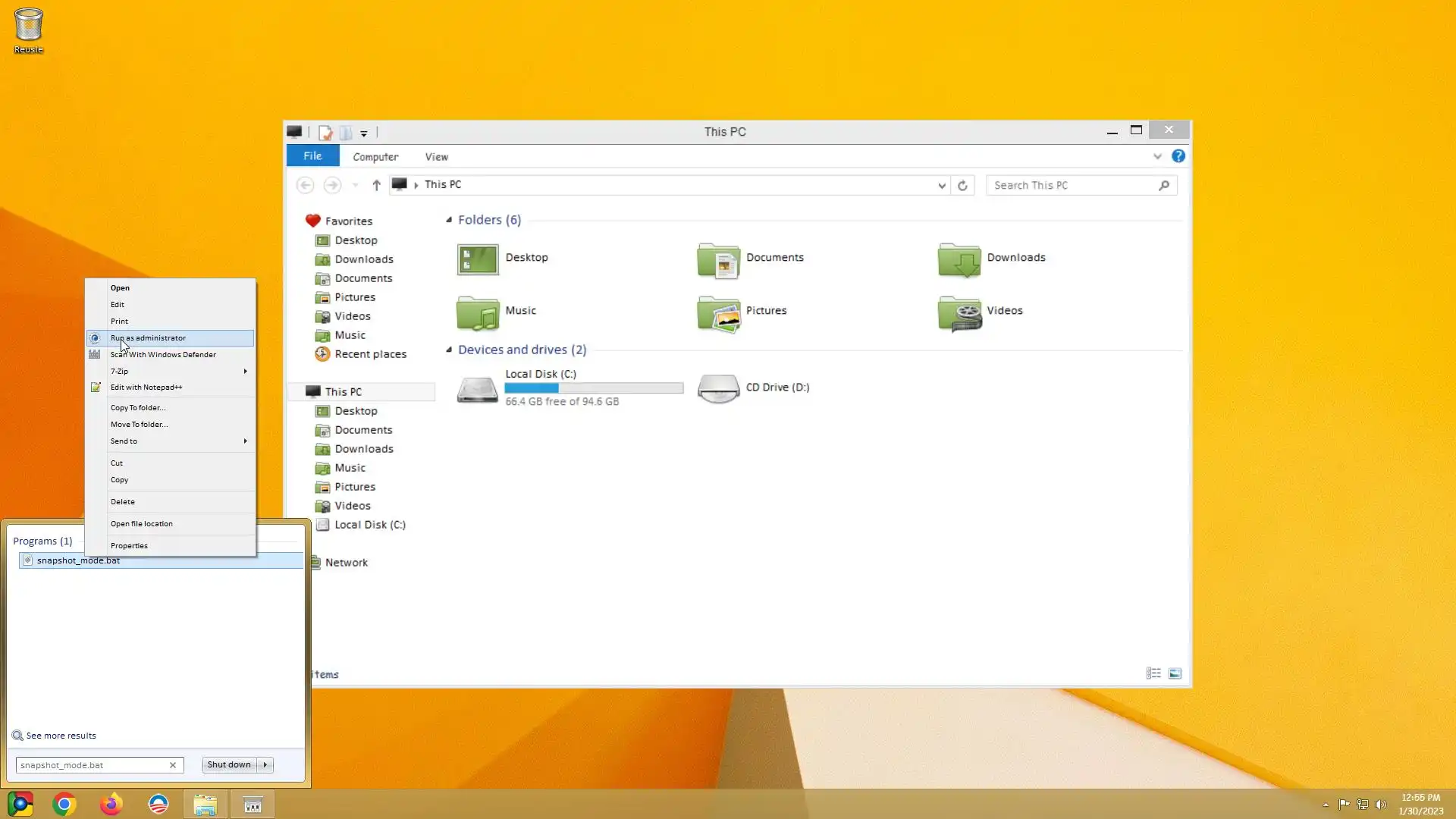Collapse the Folders (6) group
This screenshot has width=1456, height=819.
pos(449,220)
